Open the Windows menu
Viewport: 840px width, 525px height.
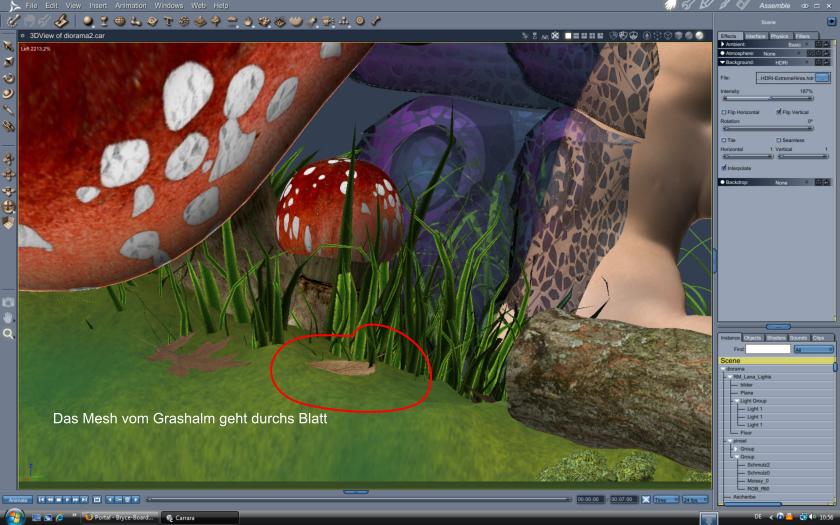pos(169,5)
